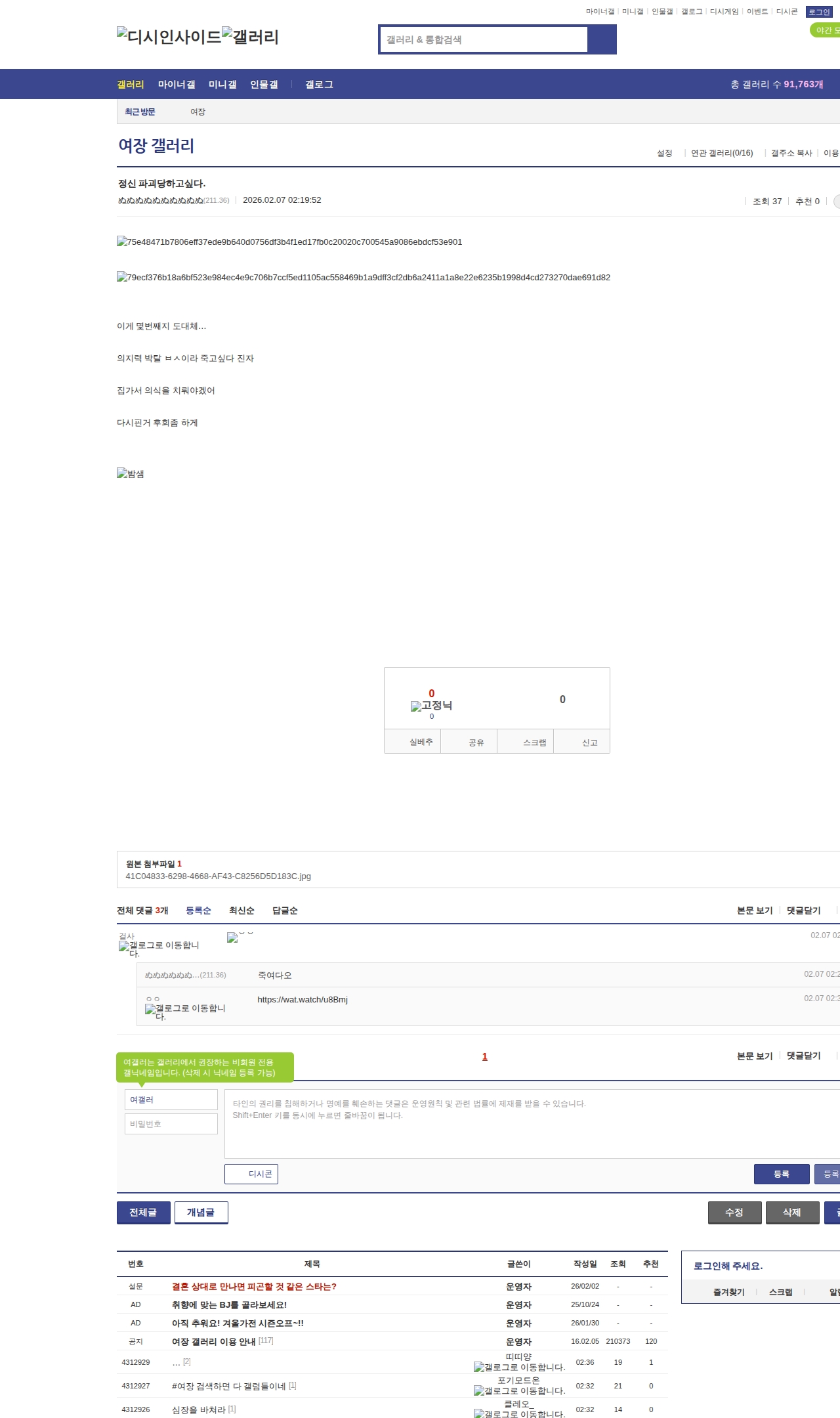840x1418 pixels.
Task: Click the 로그인 button at the top
Action: (819, 12)
